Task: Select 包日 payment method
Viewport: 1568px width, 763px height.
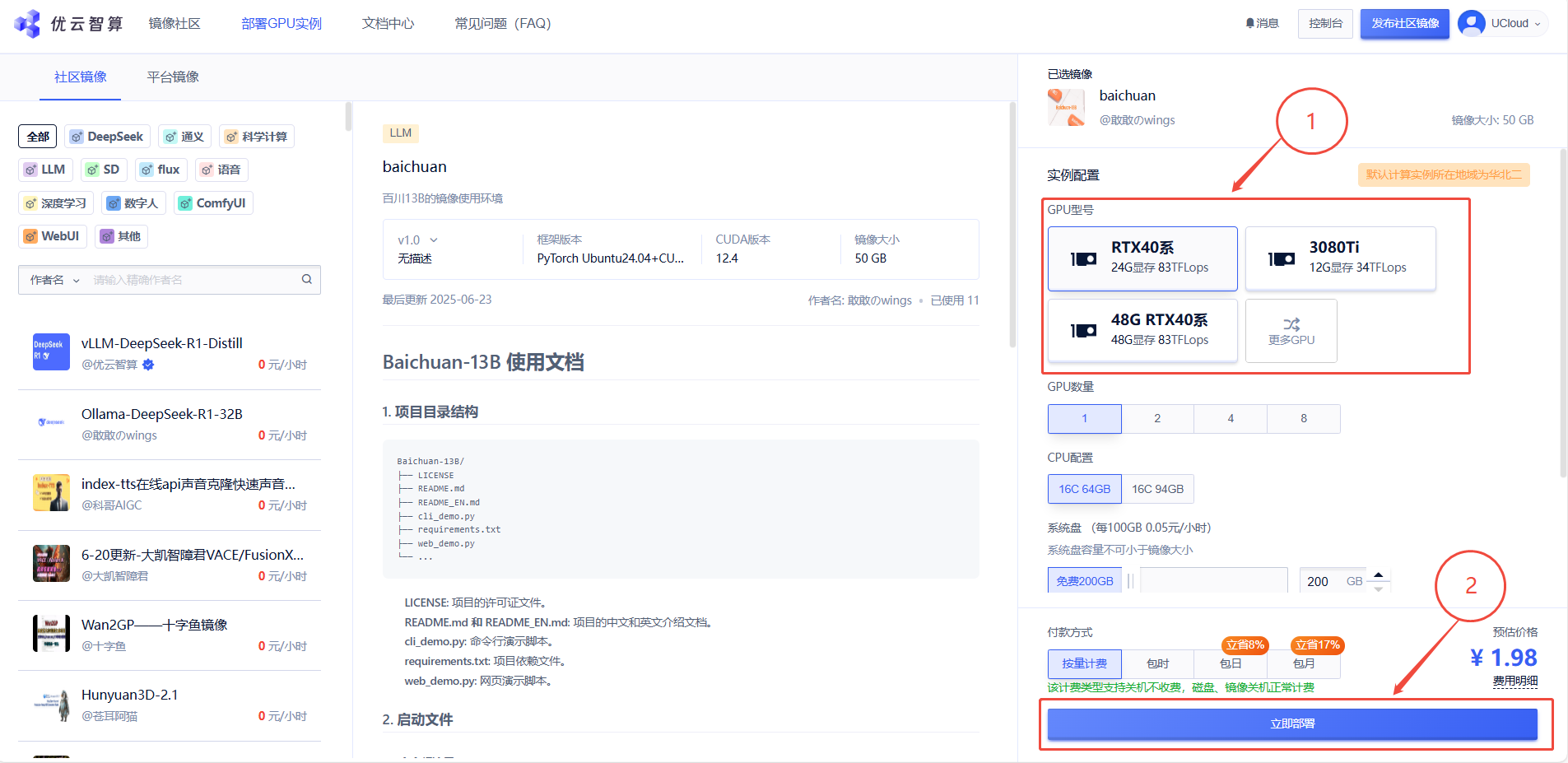Action: (1231, 663)
